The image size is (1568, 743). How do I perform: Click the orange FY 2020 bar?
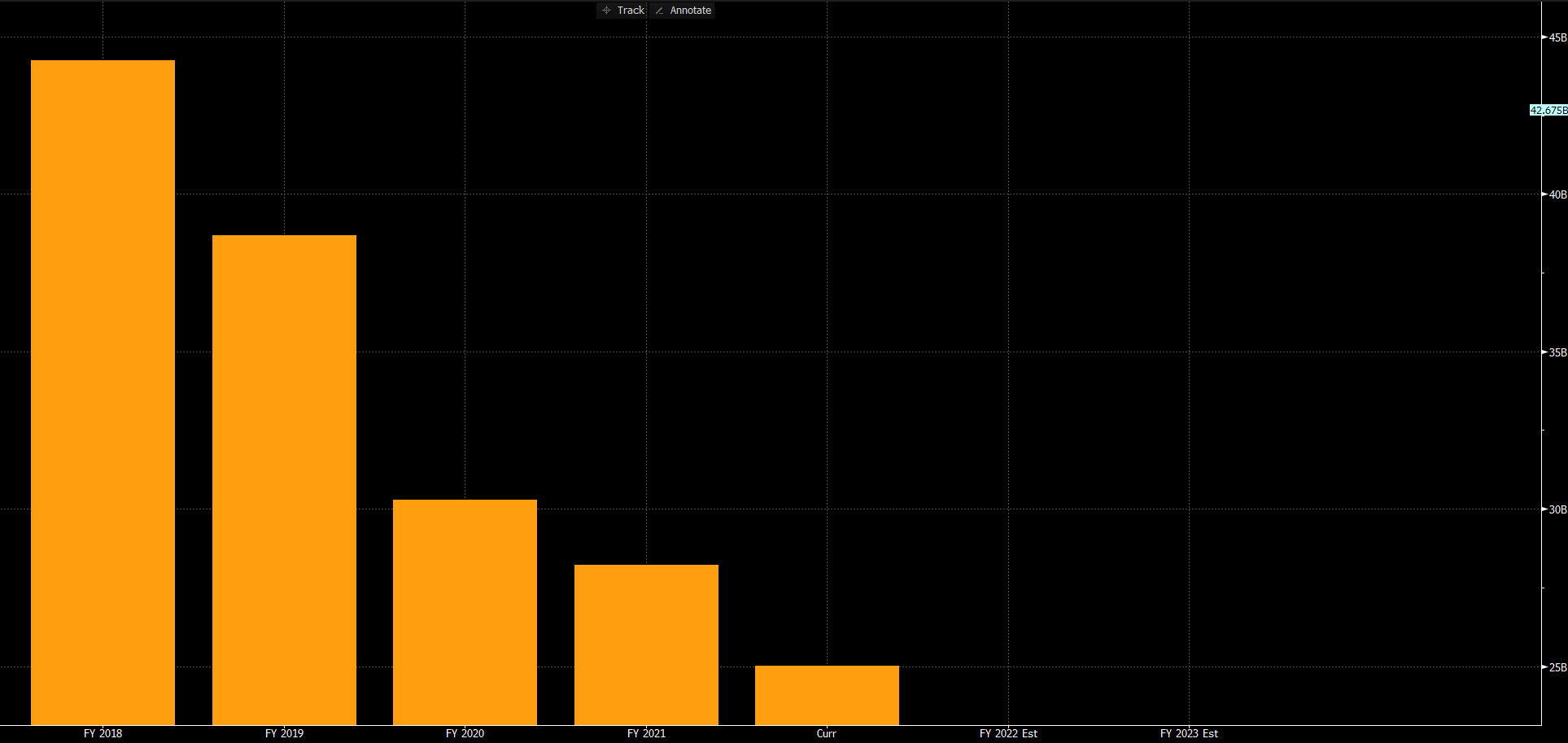[465, 611]
